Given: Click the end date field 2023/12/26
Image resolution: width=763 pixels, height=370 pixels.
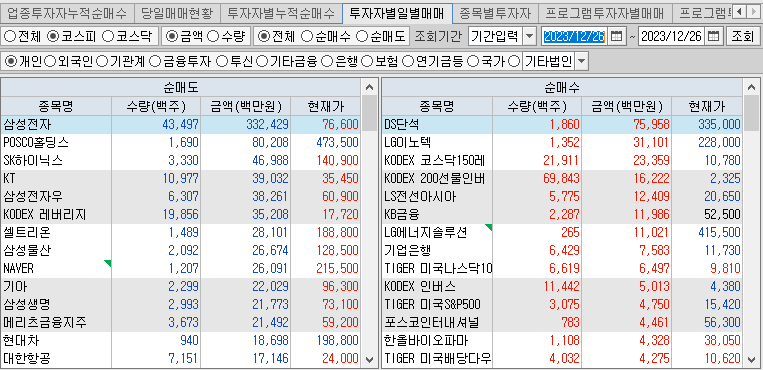Looking at the screenshot, I should pyautogui.click(x=671, y=37).
